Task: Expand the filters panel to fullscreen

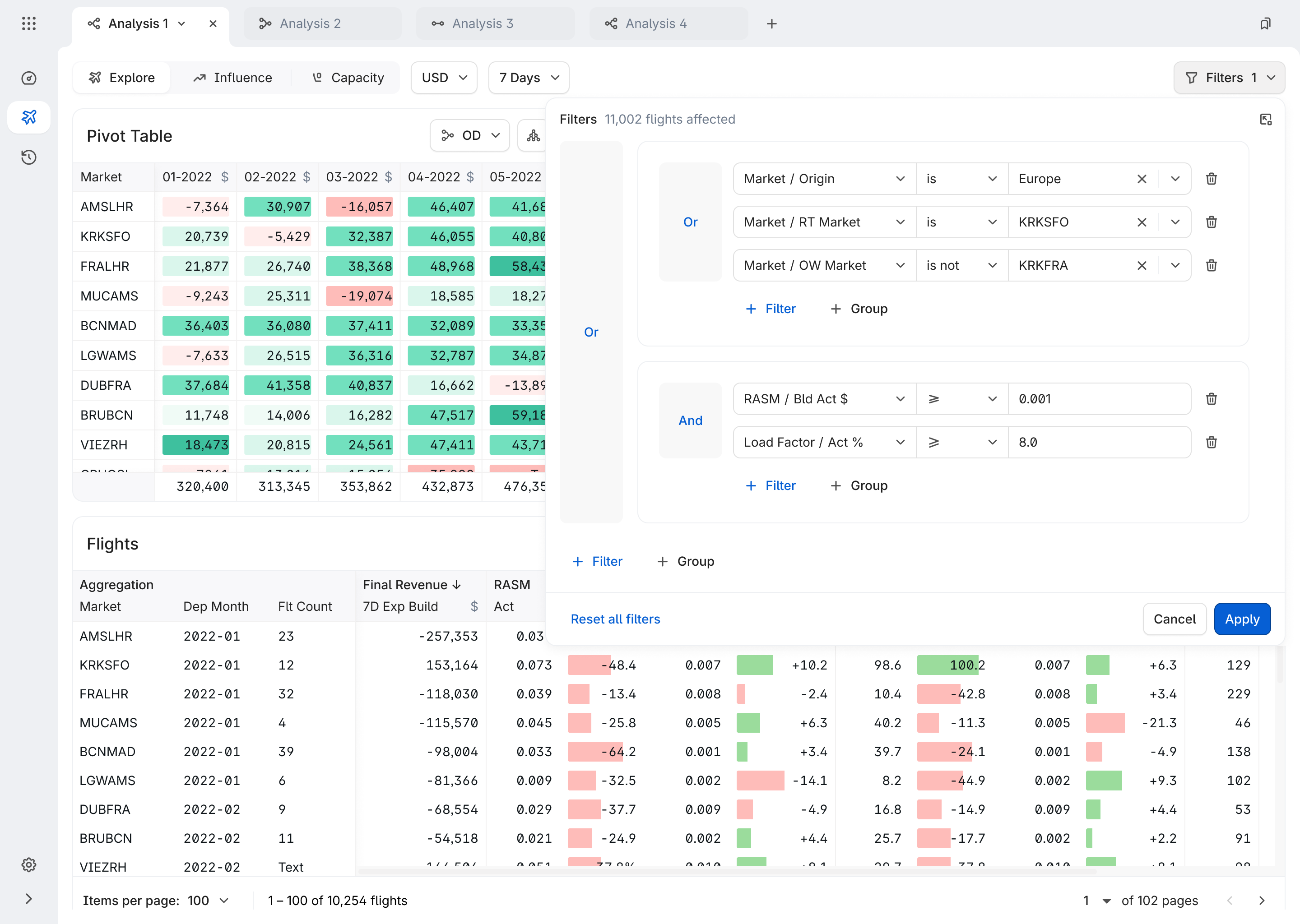Action: point(1265,120)
